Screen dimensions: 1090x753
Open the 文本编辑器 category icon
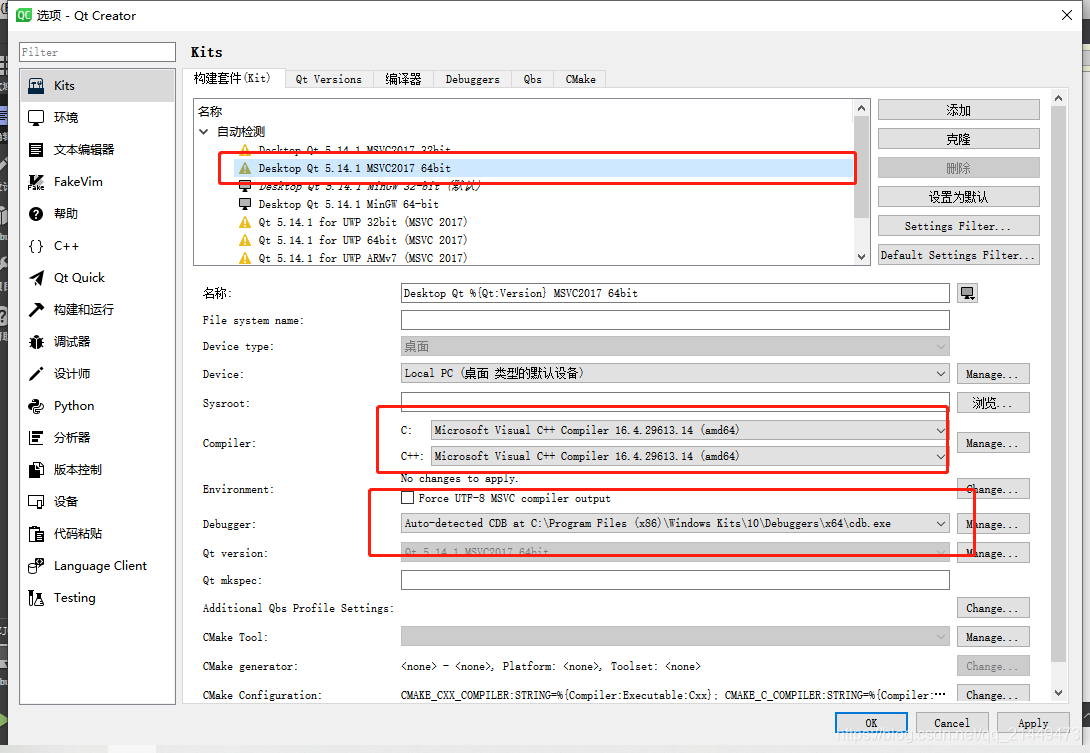click(x=36, y=149)
